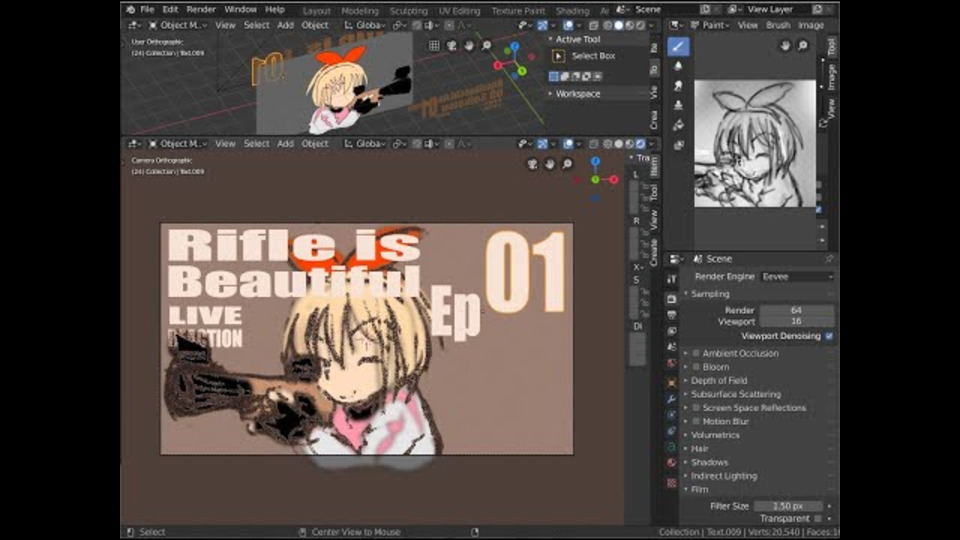
Task: Select the Smear tool in image editor
Action: (x=678, y=86)
